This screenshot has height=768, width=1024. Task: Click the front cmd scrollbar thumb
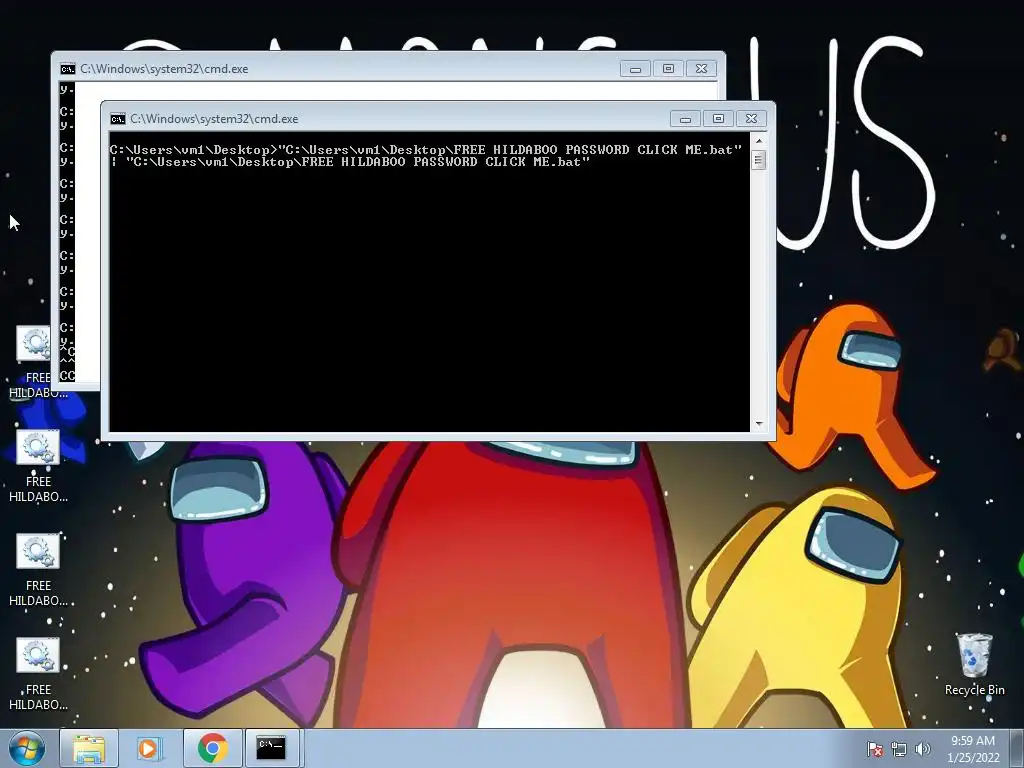(x=758, y=160)
